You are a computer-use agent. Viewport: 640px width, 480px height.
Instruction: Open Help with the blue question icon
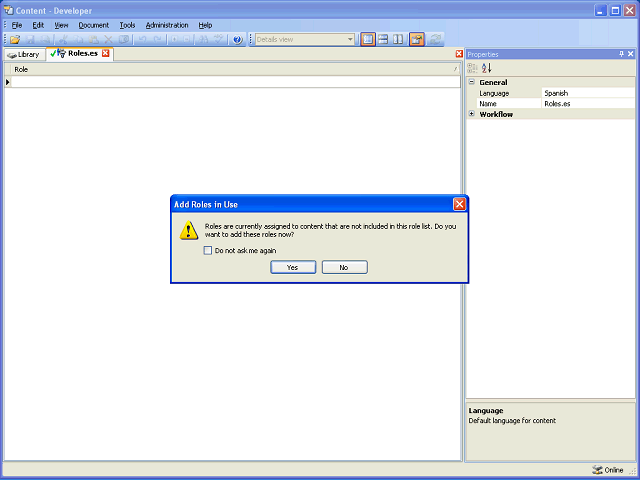tap(237, 40)
